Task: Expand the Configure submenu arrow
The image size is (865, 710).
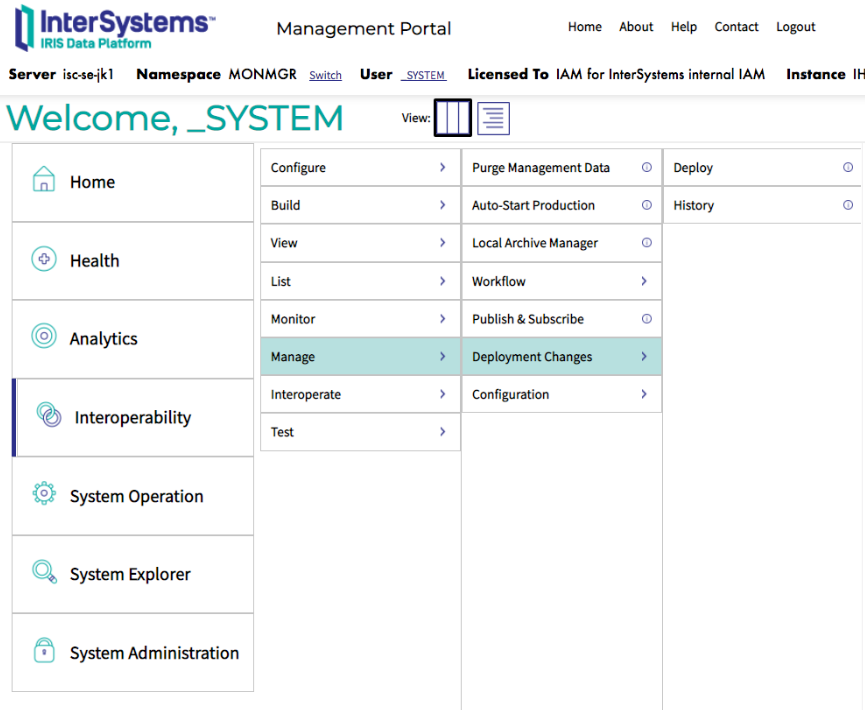Action: click(442, 168)
